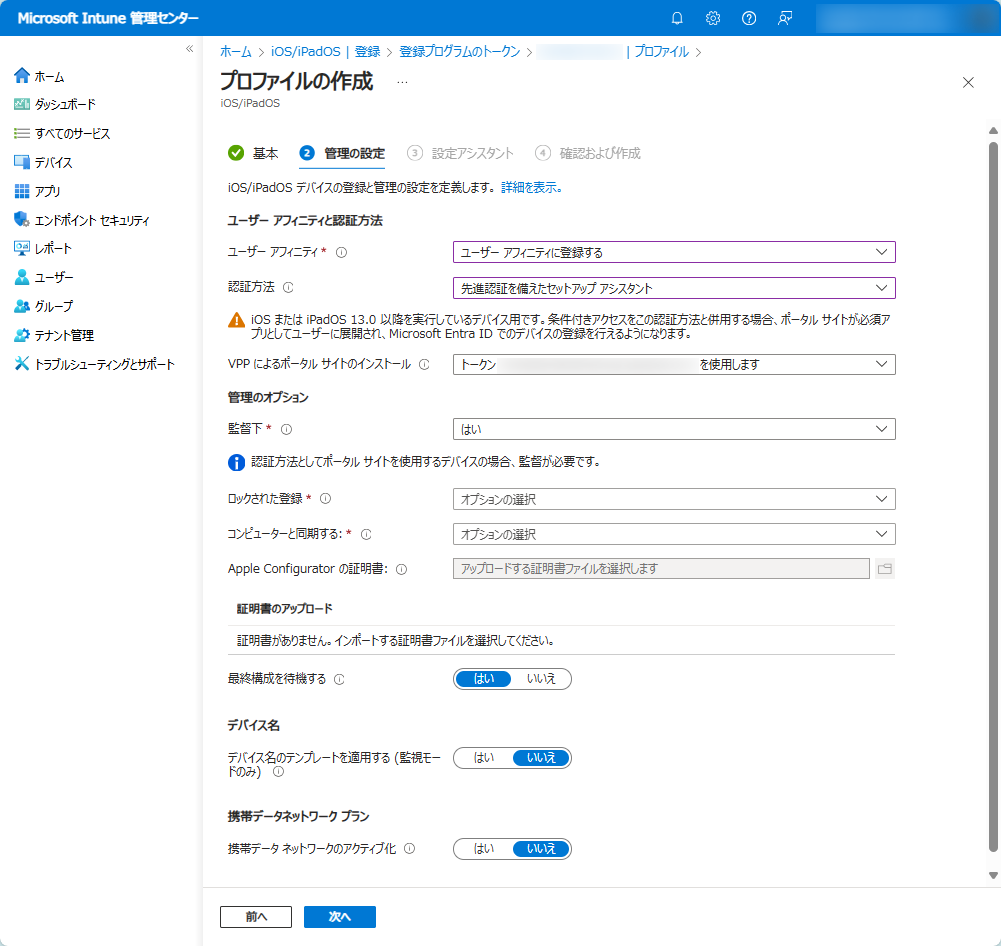Open the ユーザー アフィニティ dropdown

pyautogui.click(x=674, y=252)
